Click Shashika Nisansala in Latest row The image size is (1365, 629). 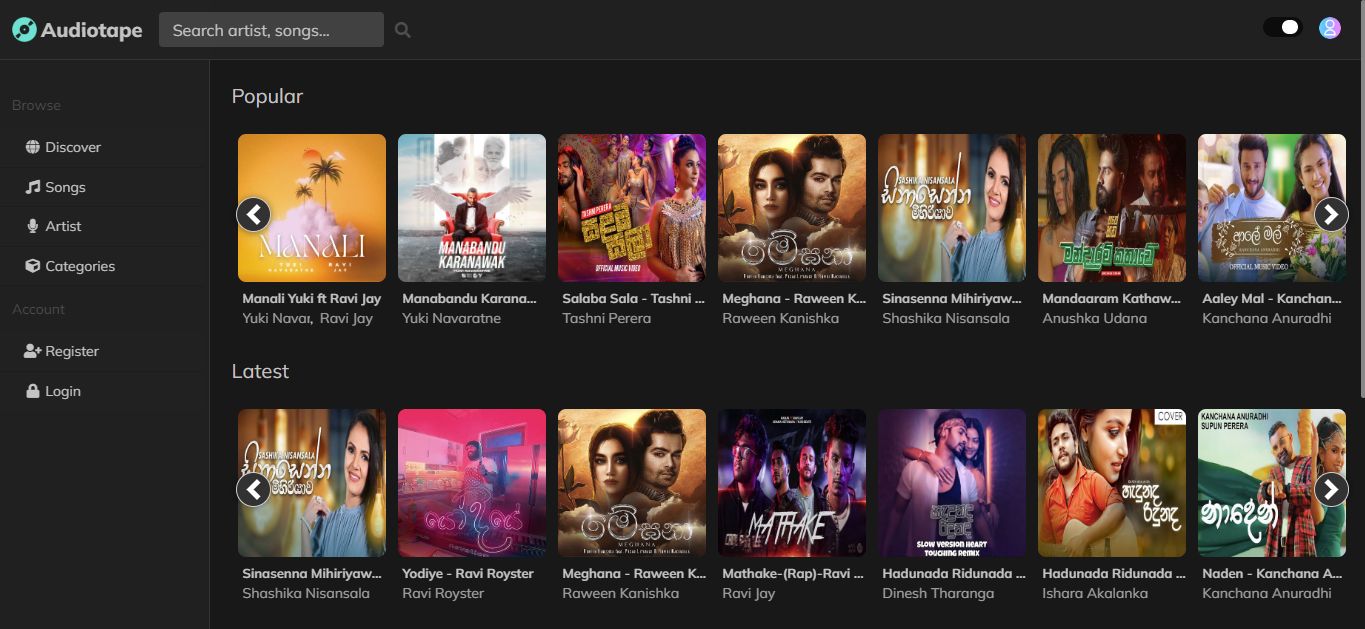[x=306, y=593]
